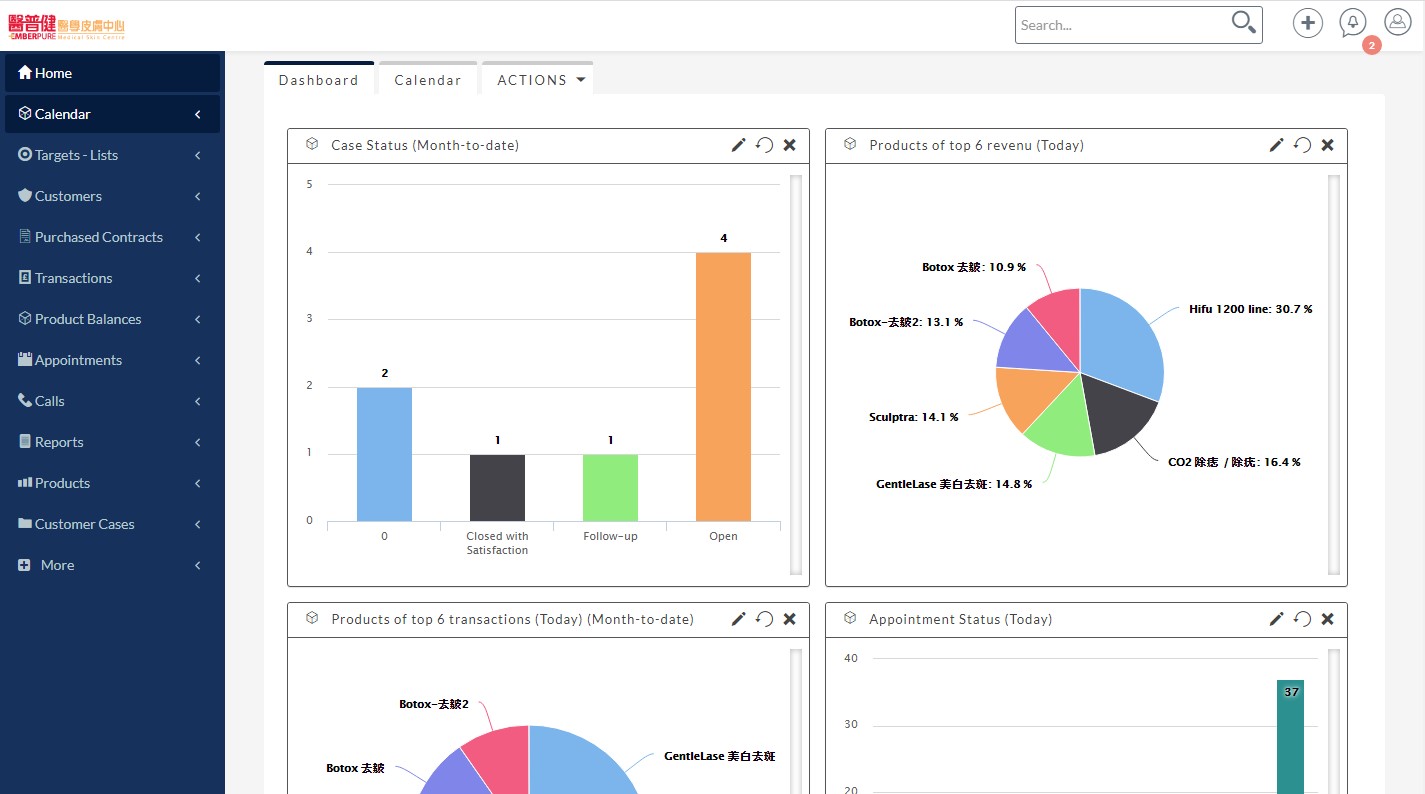Viewport: 1425px width, 794px height.
Task: Focus the Search input field
Action: [1124, 25]
